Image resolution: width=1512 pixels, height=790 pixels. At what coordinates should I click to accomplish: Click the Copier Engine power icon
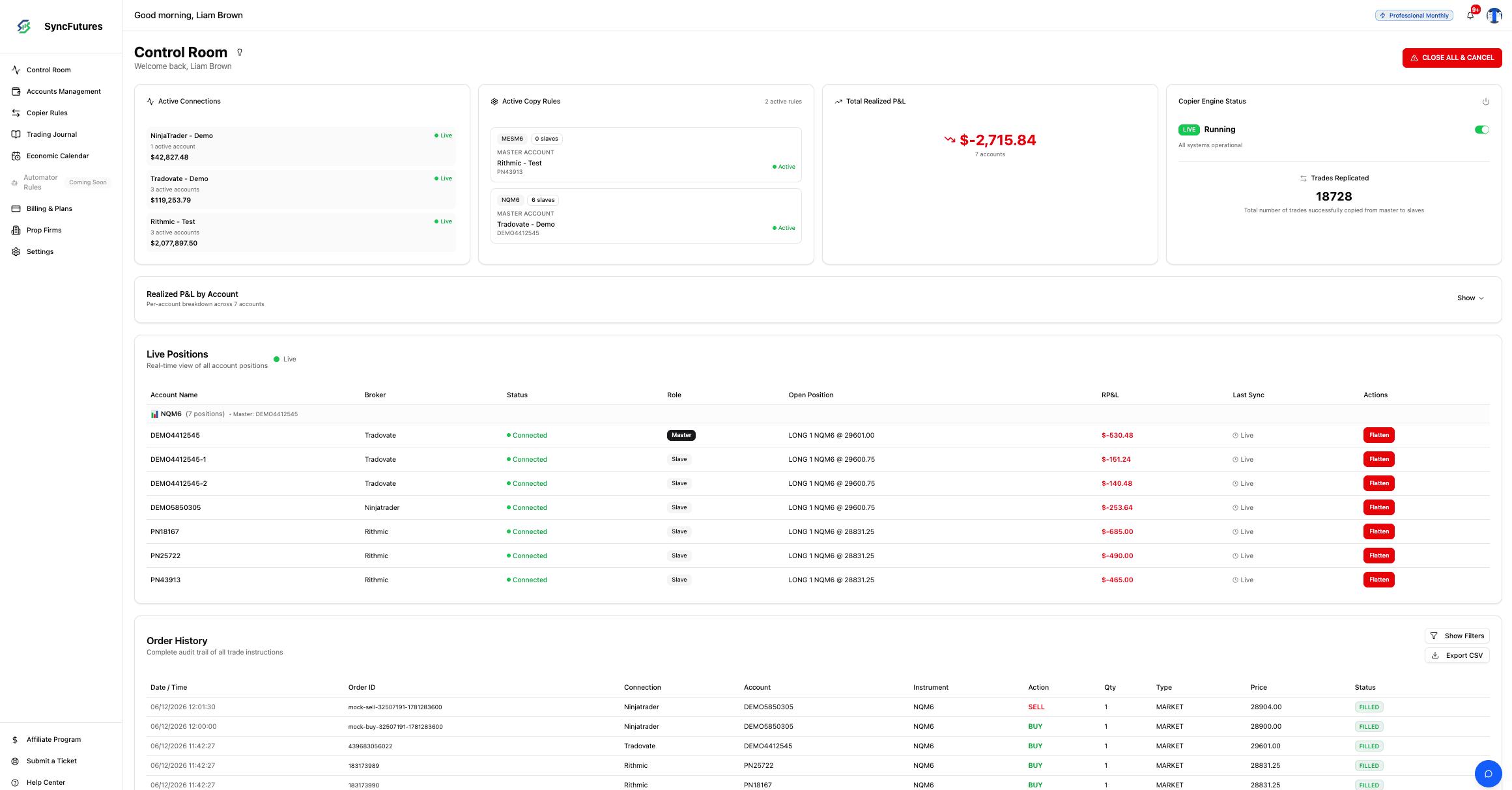point(1486,102)
